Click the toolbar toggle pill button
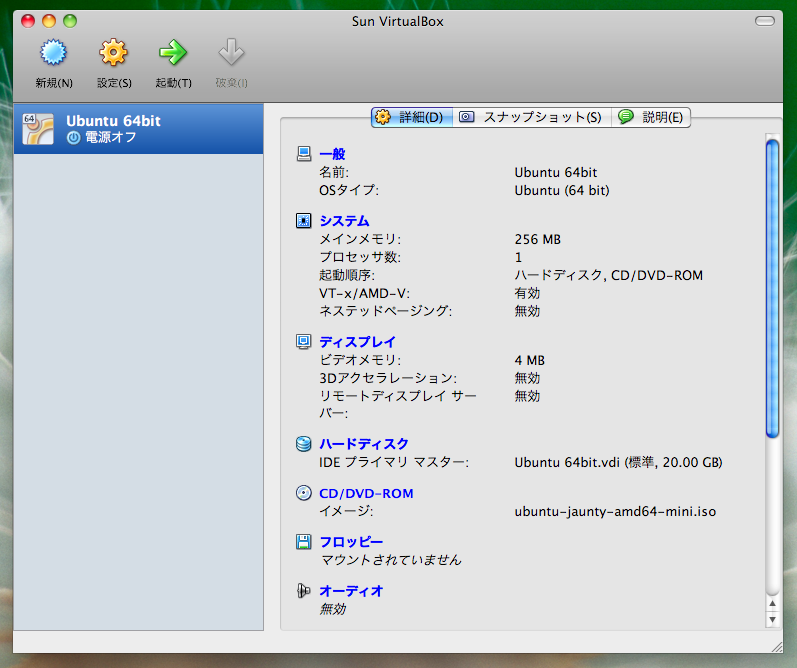 click(764, 21)
